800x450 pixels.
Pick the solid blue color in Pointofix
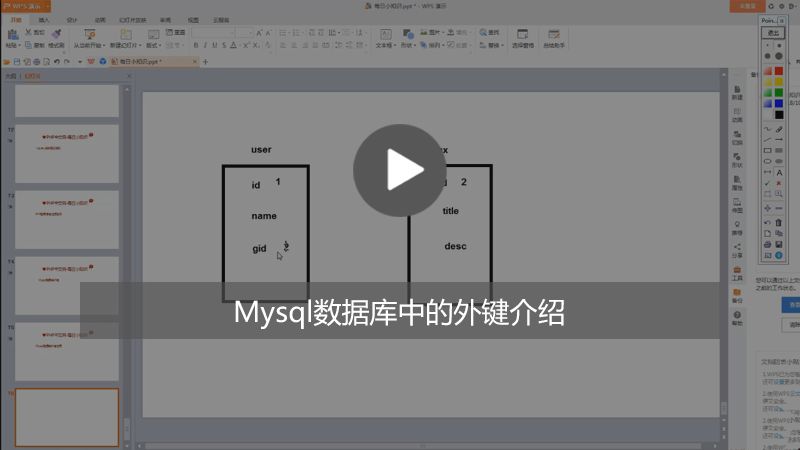click(x=779, y=103)
